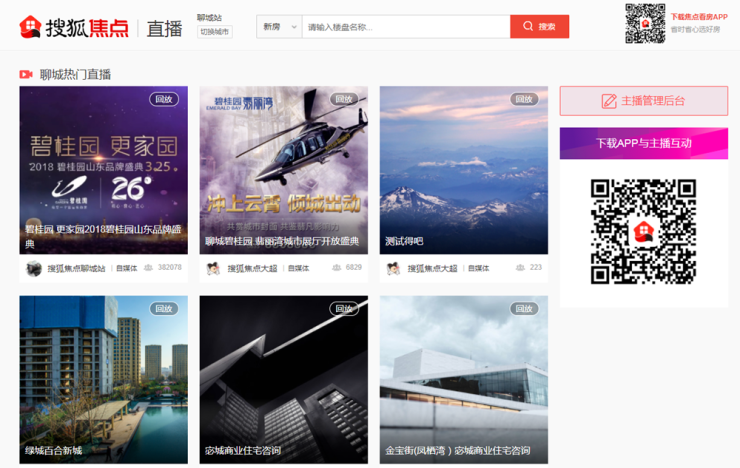
Task: Click the 搜狐焦点大超 avatar under 测试得吧 card
Action: pos(394,268)
